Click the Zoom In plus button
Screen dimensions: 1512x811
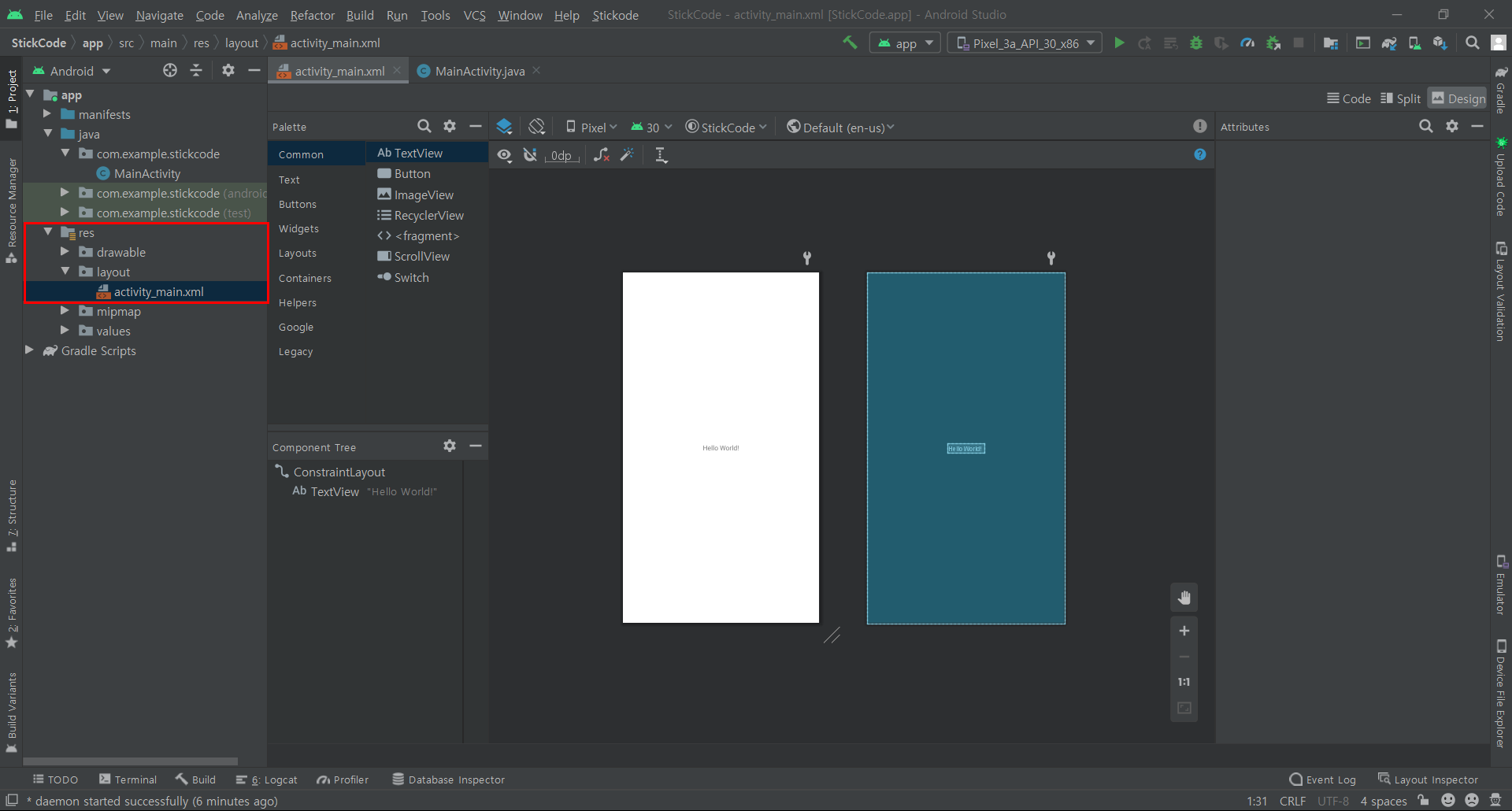coord(1184,631)
